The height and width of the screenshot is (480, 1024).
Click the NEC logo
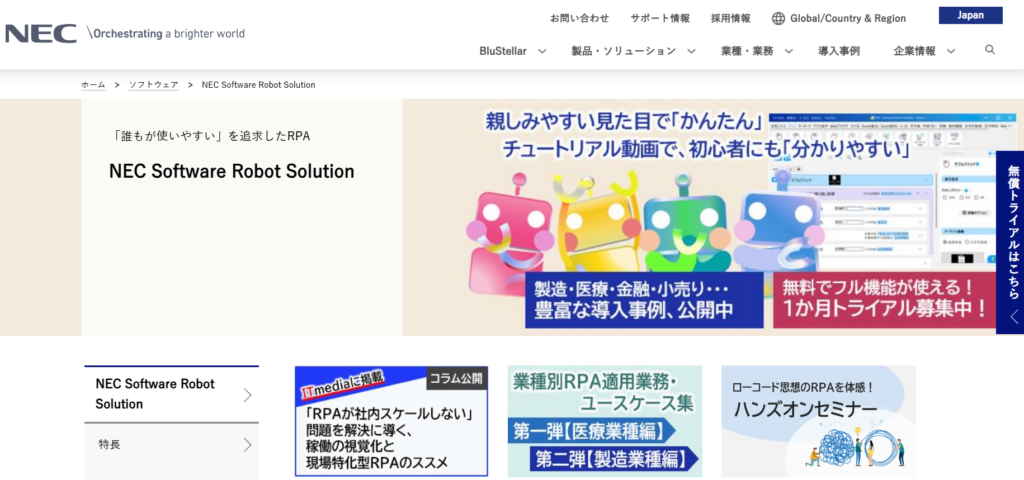[40, 33]
